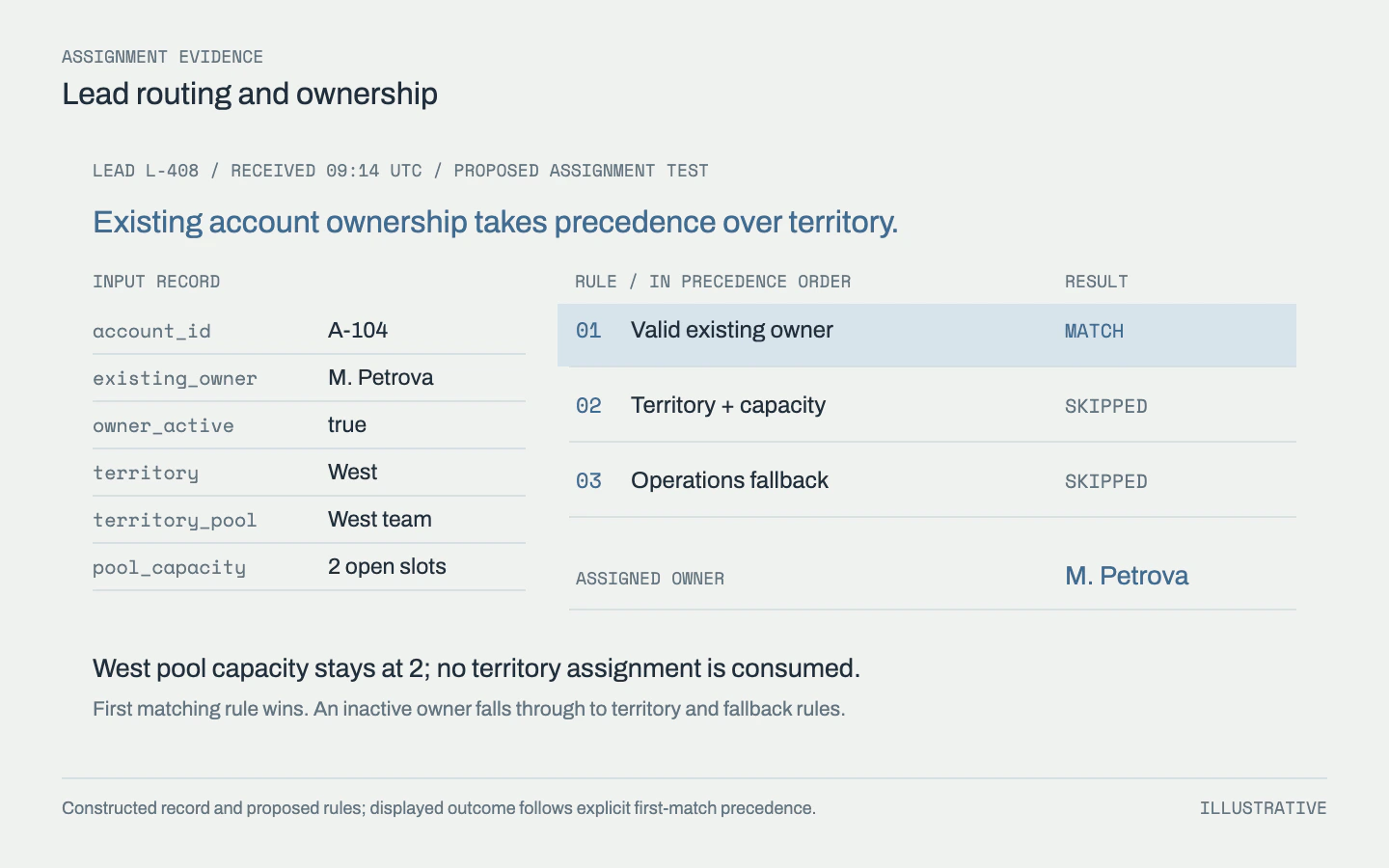Screen dimensions: 1389x868
Task: Click the territory value West
Action: 352,472
